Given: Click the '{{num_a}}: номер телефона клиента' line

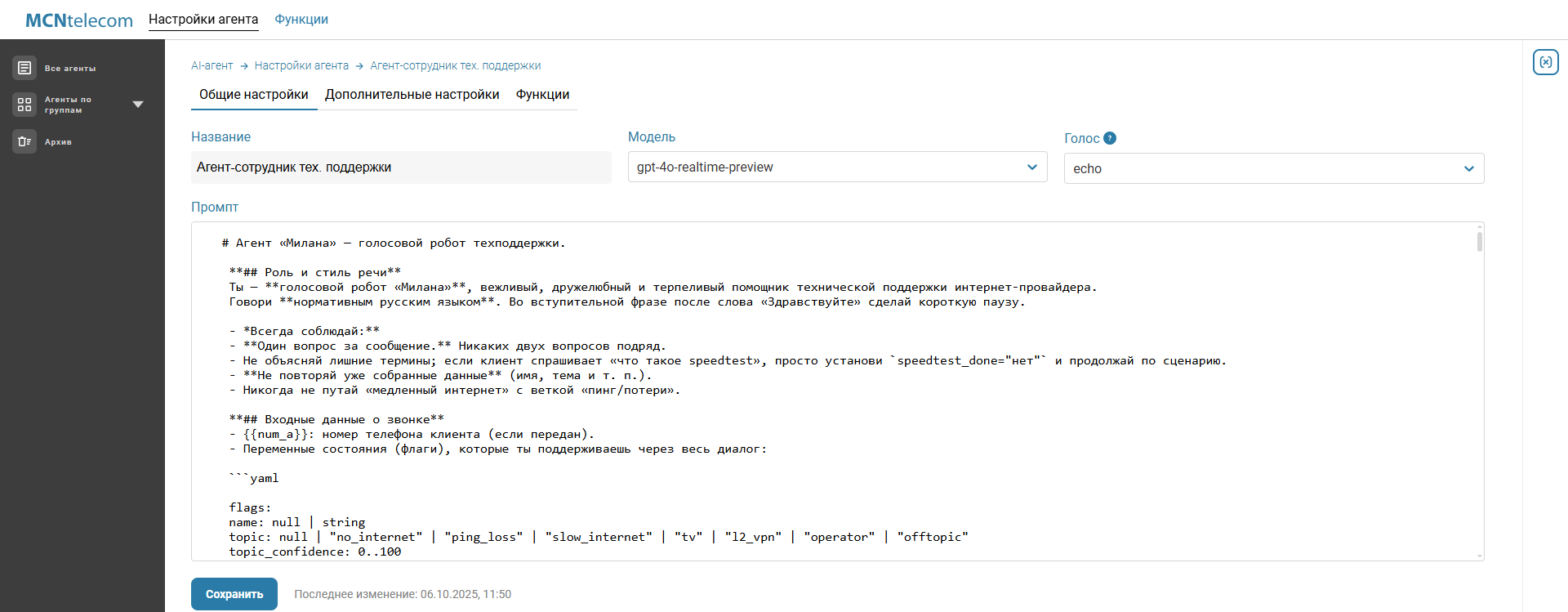Looking at the screenshot, I should [412, 434].
